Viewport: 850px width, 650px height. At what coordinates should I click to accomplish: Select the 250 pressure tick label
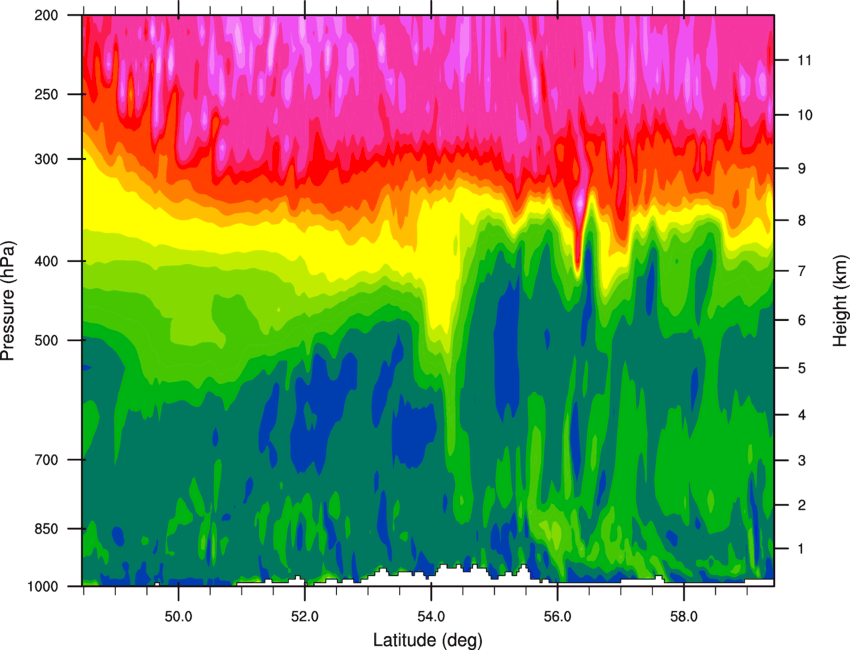coord(46,94)
